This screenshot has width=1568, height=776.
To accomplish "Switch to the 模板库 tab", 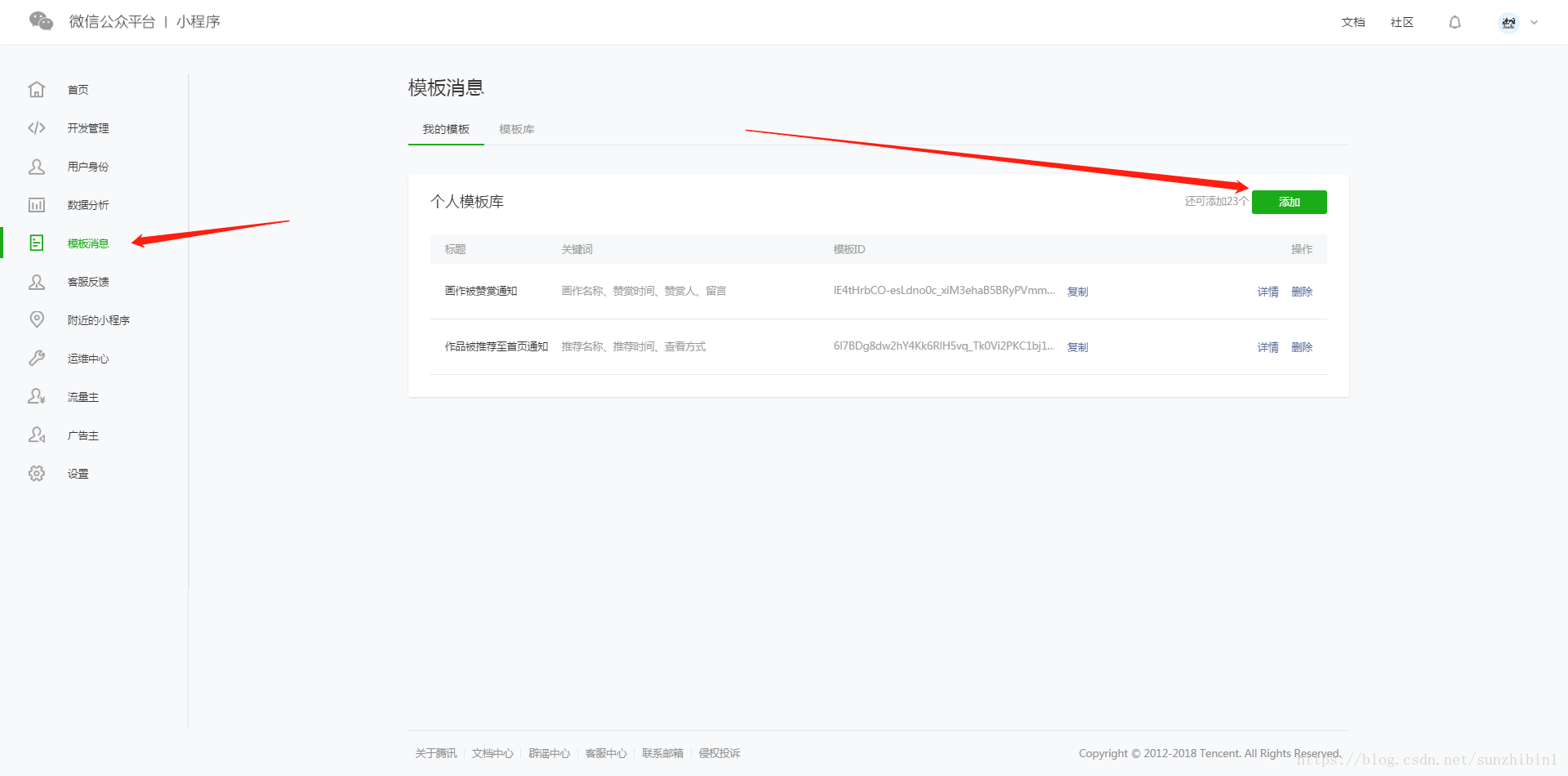I will (x=516, y=130).
